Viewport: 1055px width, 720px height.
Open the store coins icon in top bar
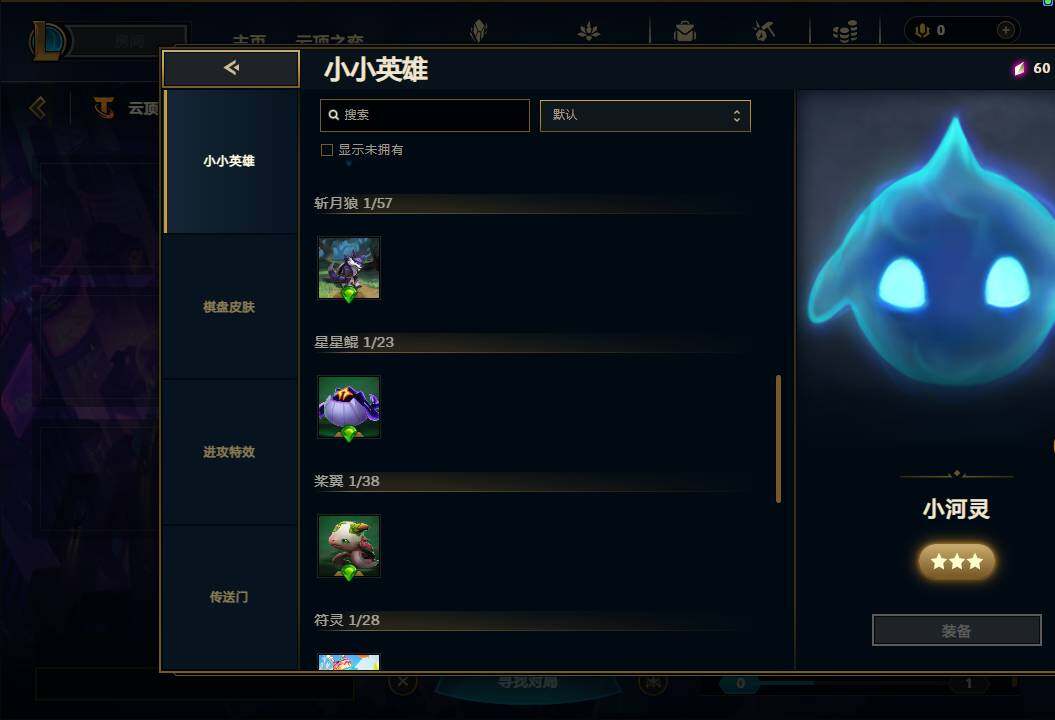(845, 31)
